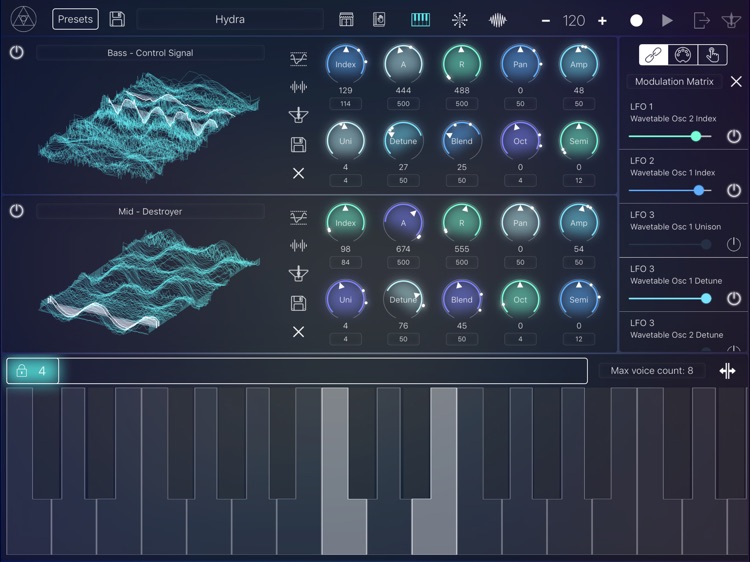750x562 pixels.
Task: Open the speaker/audio device icon
Action: [379, 20]
